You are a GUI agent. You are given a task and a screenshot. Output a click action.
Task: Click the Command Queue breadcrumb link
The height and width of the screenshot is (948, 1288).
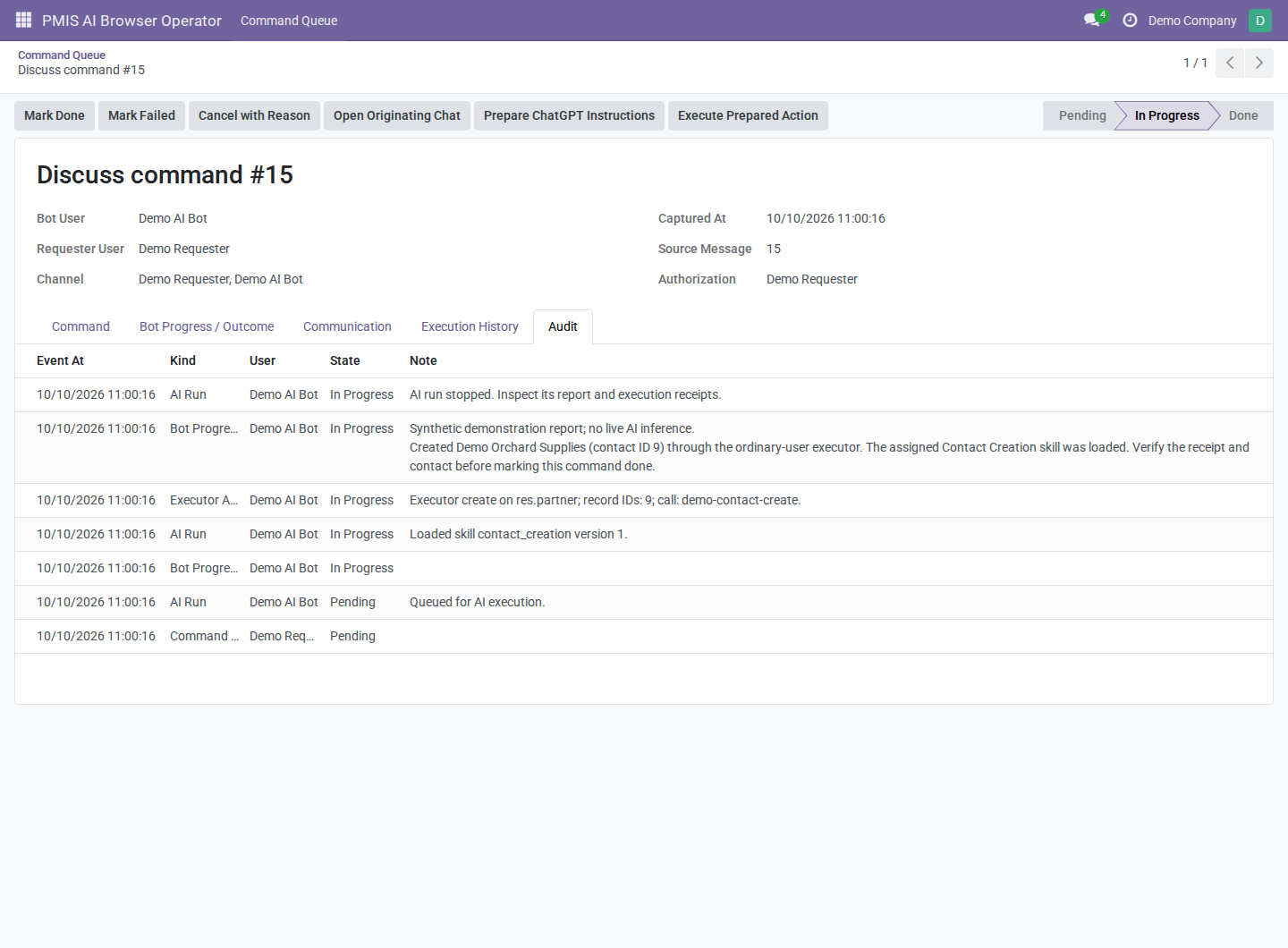click(62, 55)
